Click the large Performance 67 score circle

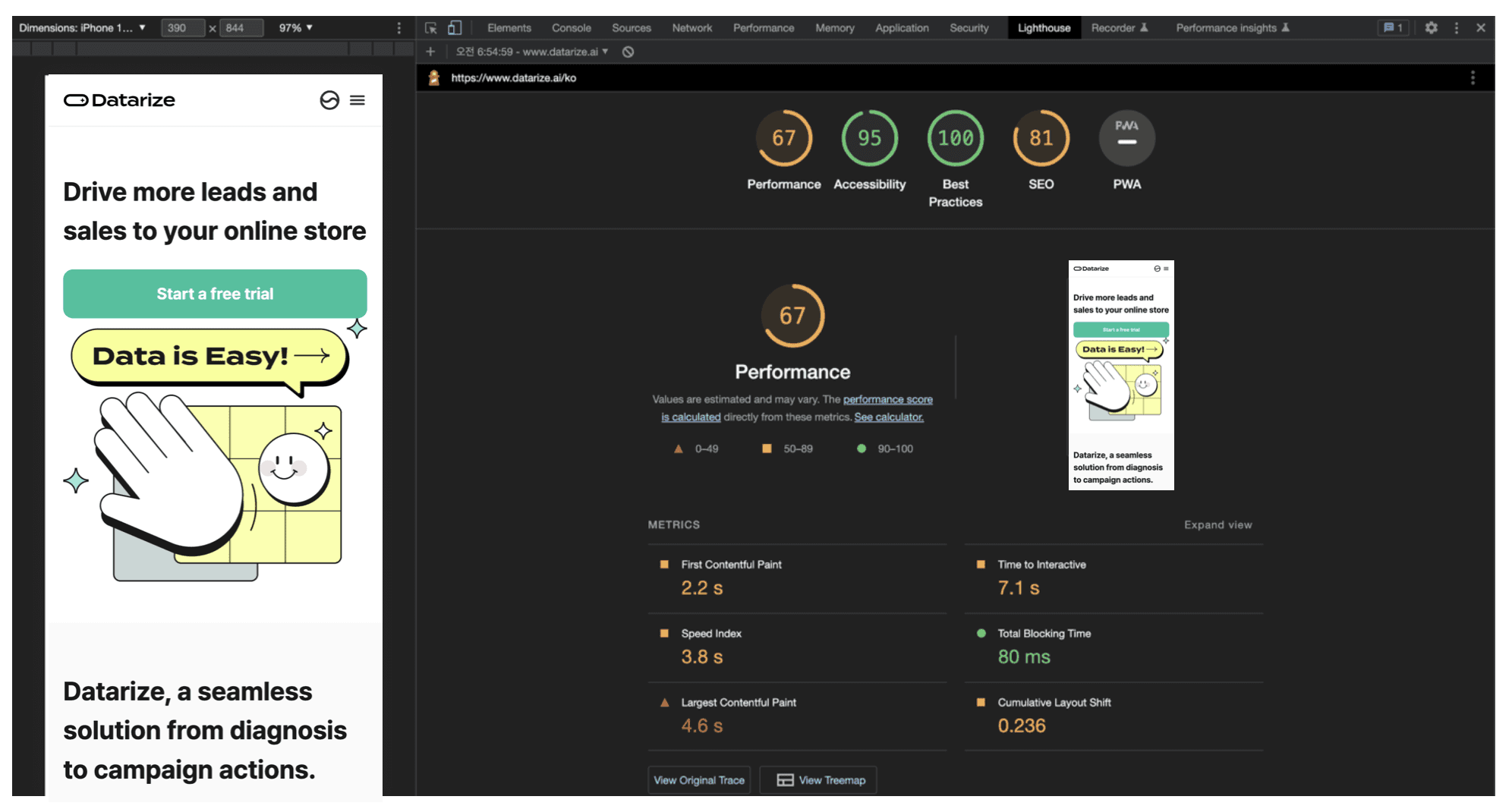792,316
